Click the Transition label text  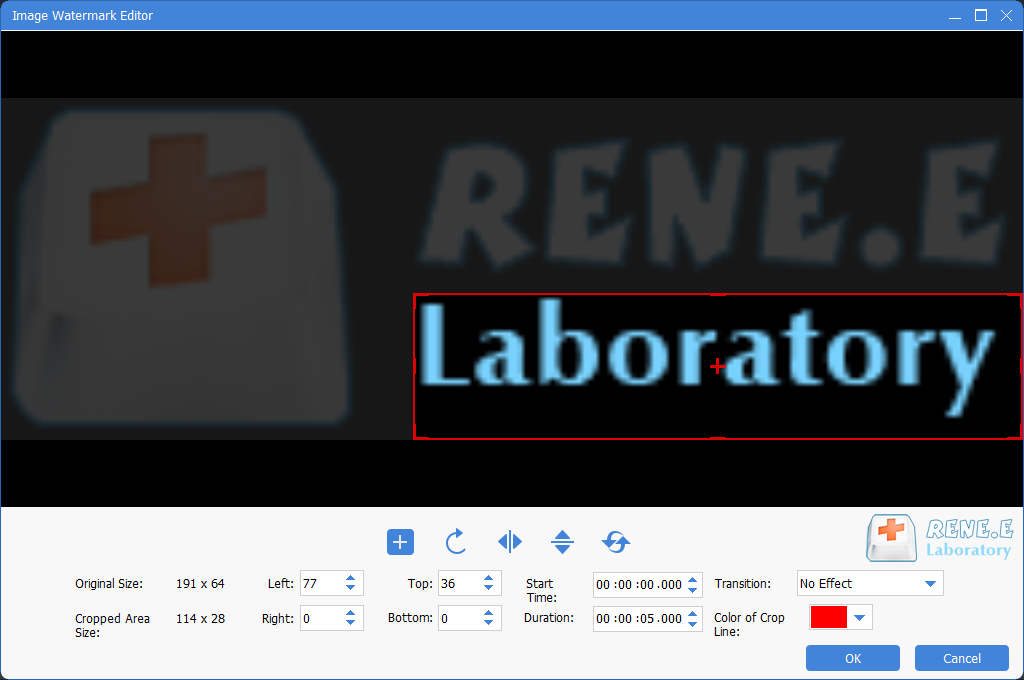point(743,583)
